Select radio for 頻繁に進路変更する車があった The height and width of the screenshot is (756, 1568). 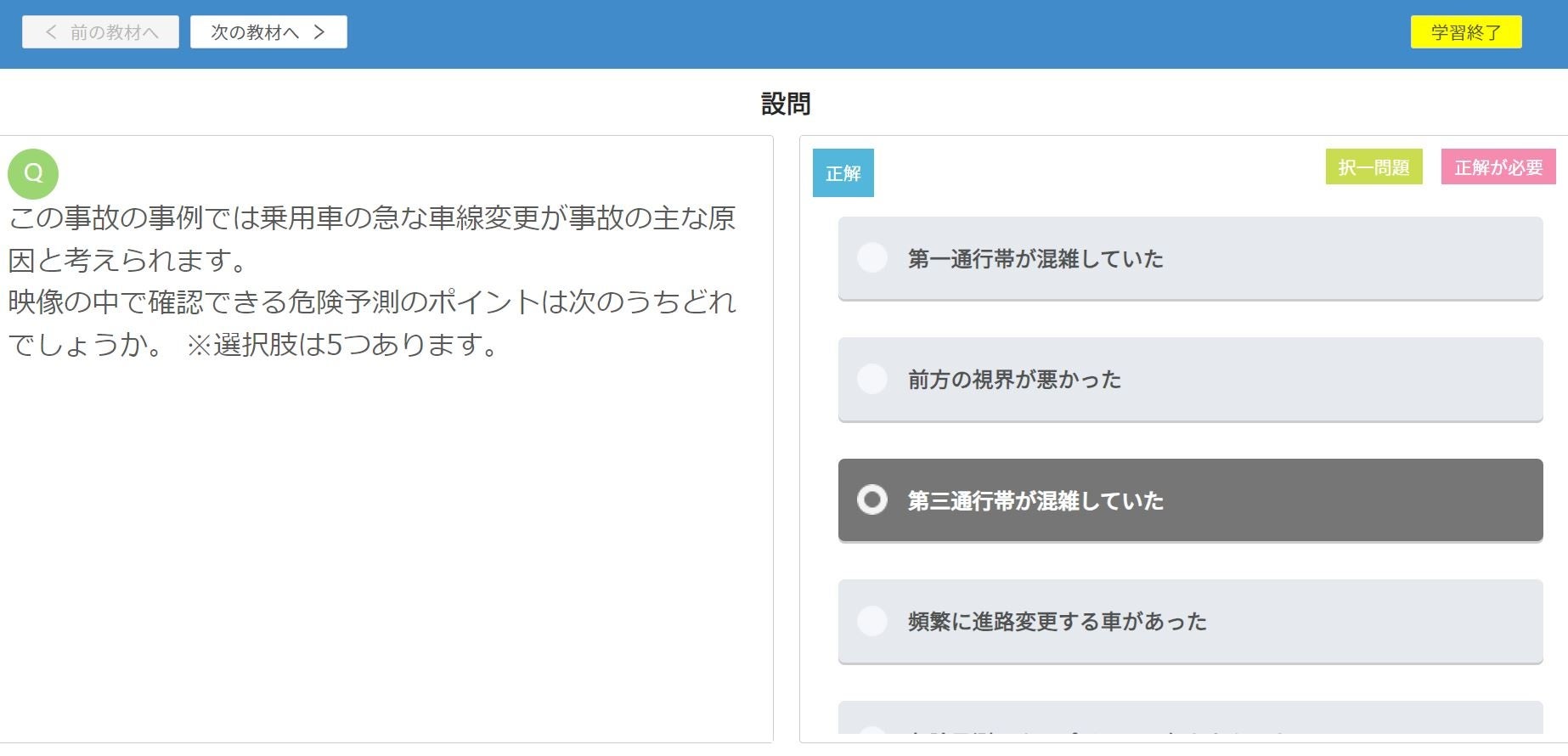click(872, 621)
